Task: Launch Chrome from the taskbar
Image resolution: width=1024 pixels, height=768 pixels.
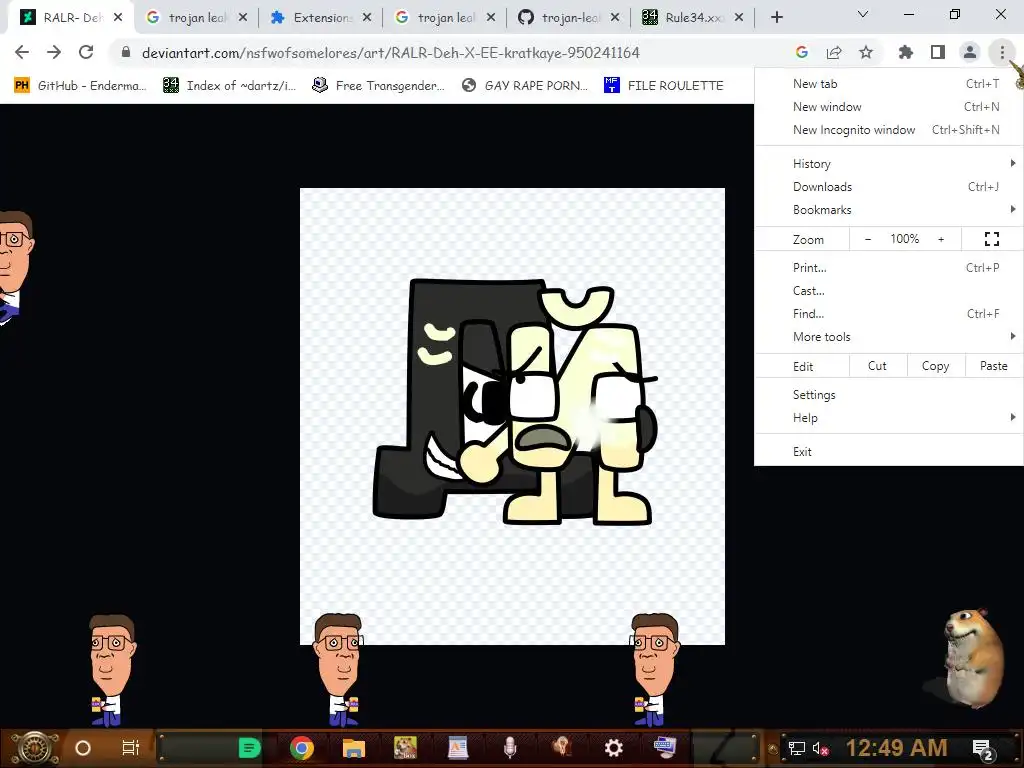Action: tap(302, 748)
